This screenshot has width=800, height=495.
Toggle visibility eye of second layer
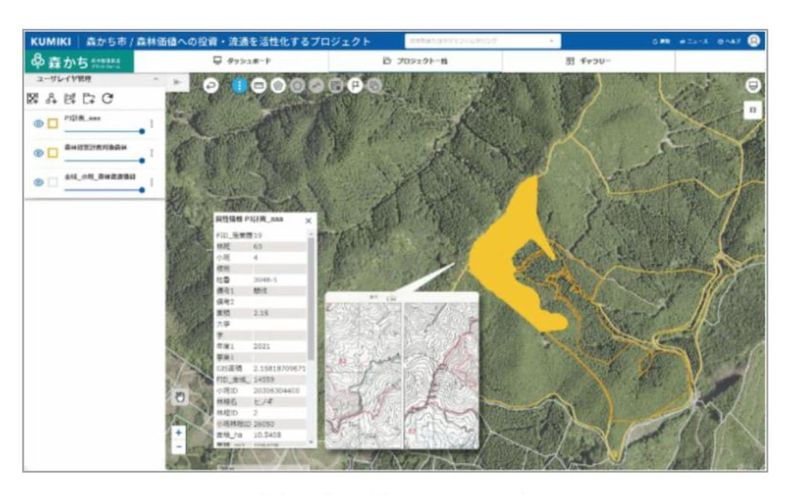(x=38, y=153)
